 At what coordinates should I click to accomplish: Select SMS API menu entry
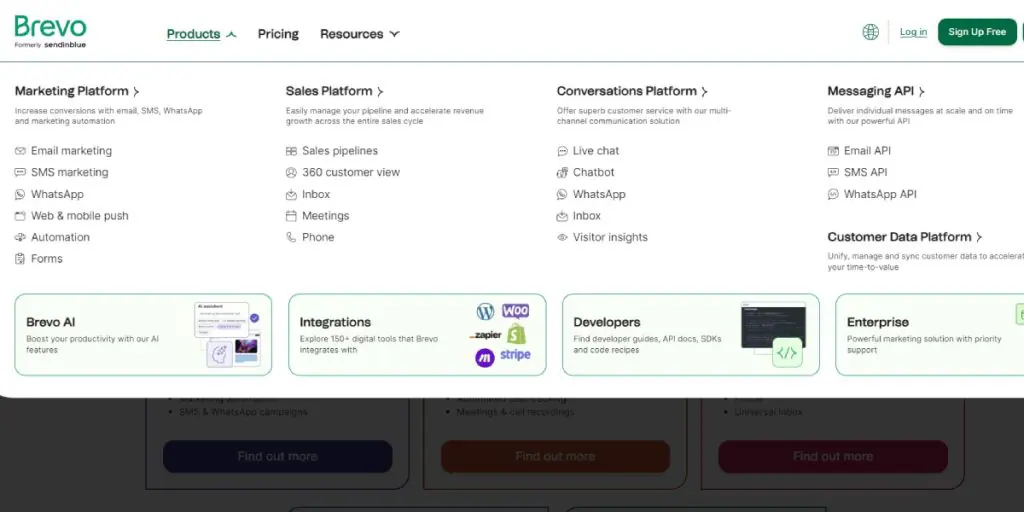[x=865, y=172]
